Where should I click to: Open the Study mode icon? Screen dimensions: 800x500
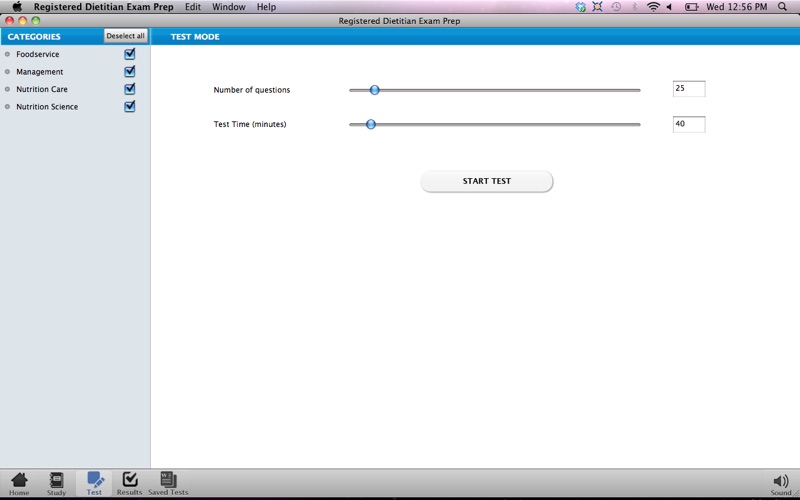56,483
